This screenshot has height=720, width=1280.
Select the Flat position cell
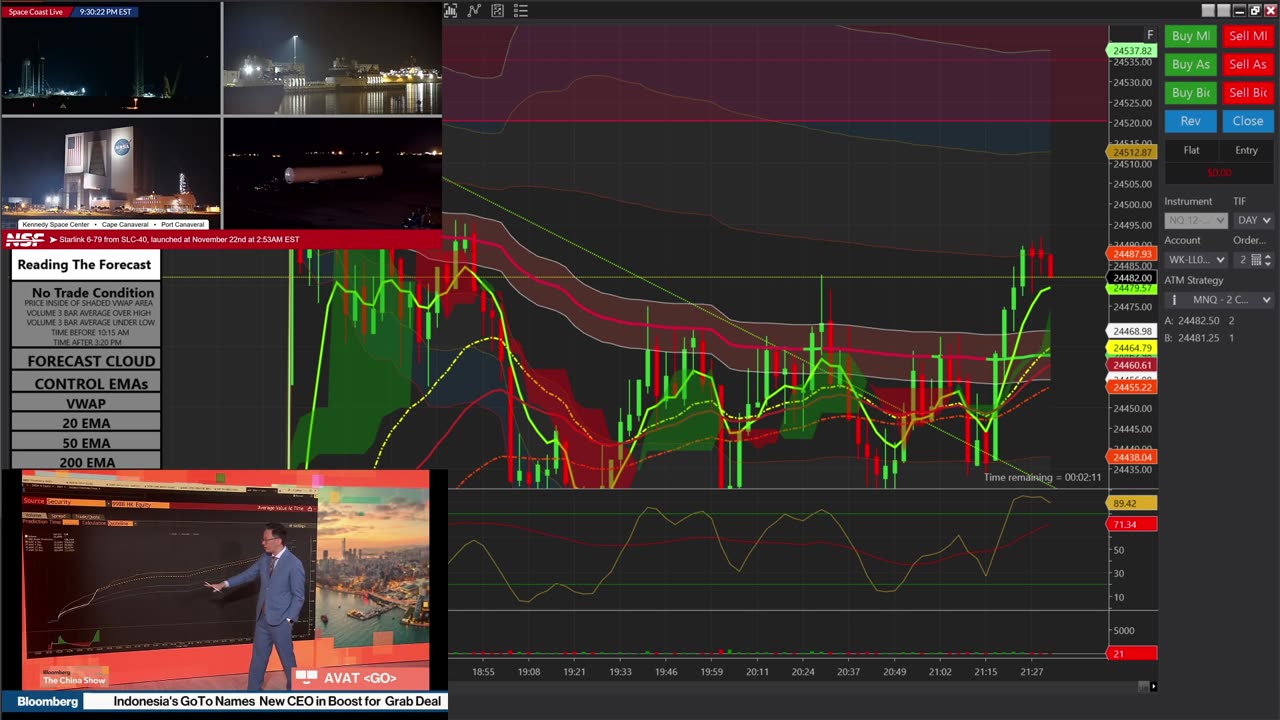1191,150
